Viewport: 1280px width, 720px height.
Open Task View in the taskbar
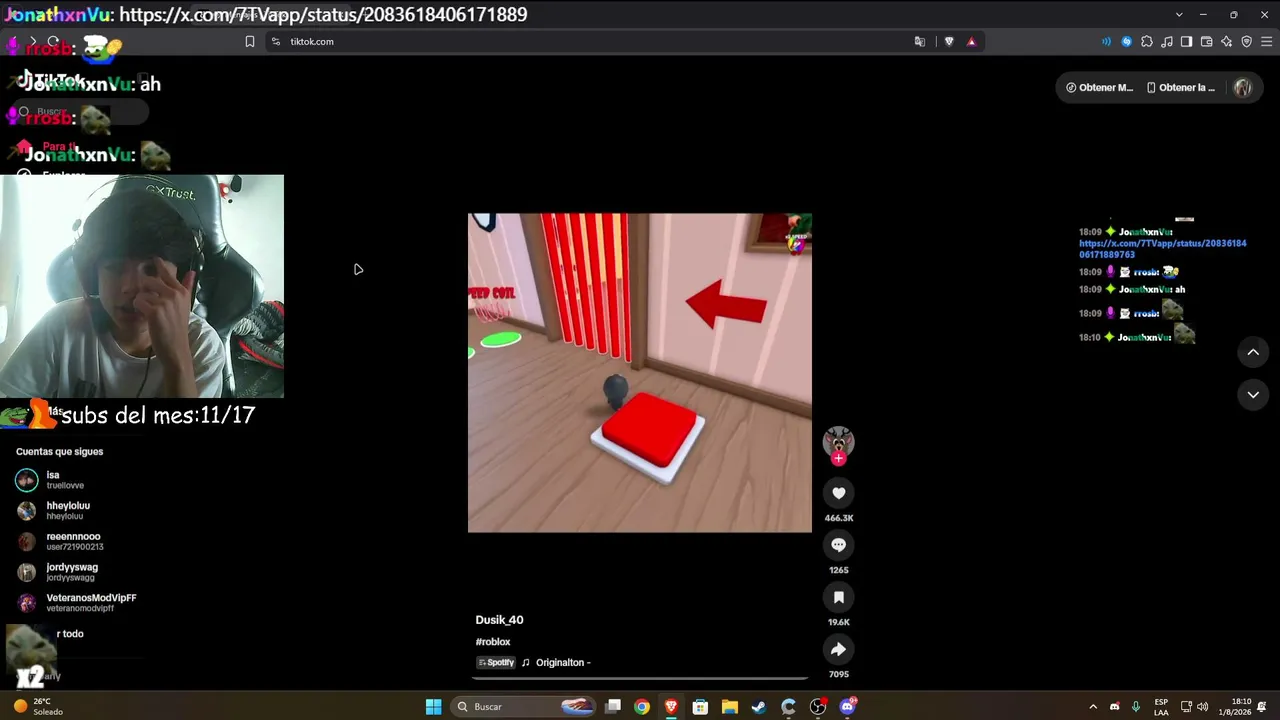coord(613,707)
